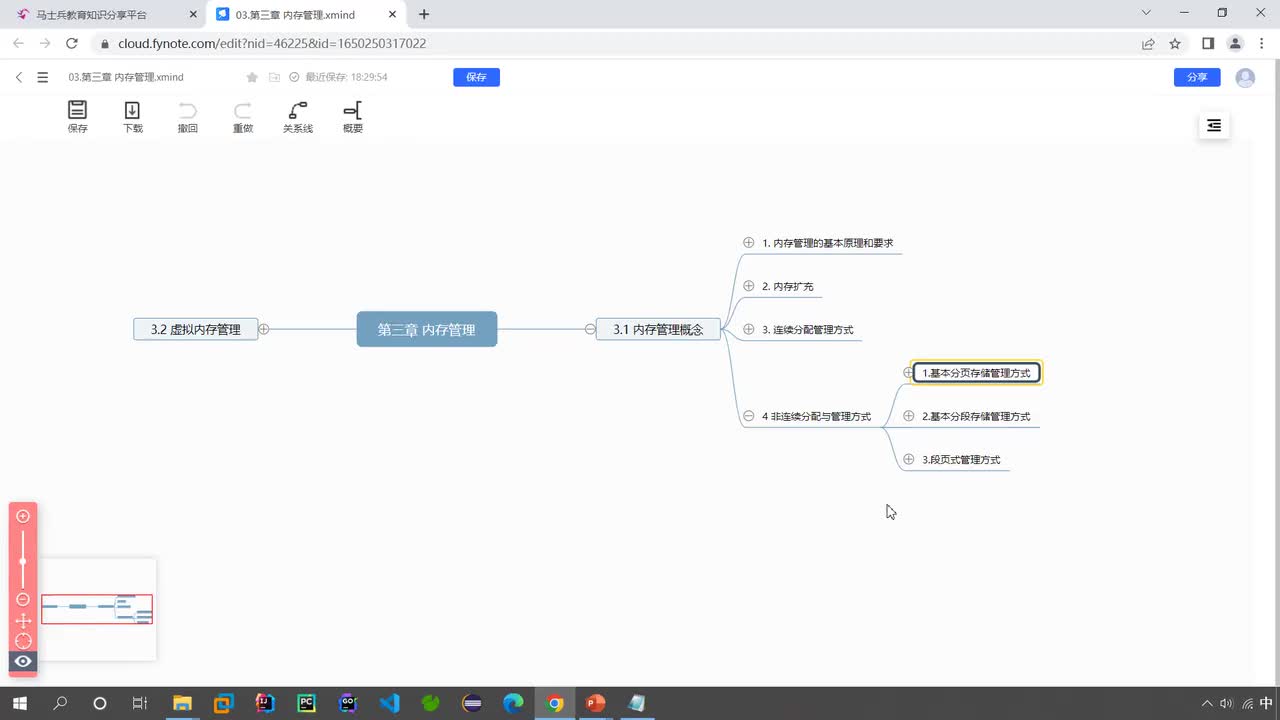Go back with the left arrow

pyautogui.click(x=19, y=77)
